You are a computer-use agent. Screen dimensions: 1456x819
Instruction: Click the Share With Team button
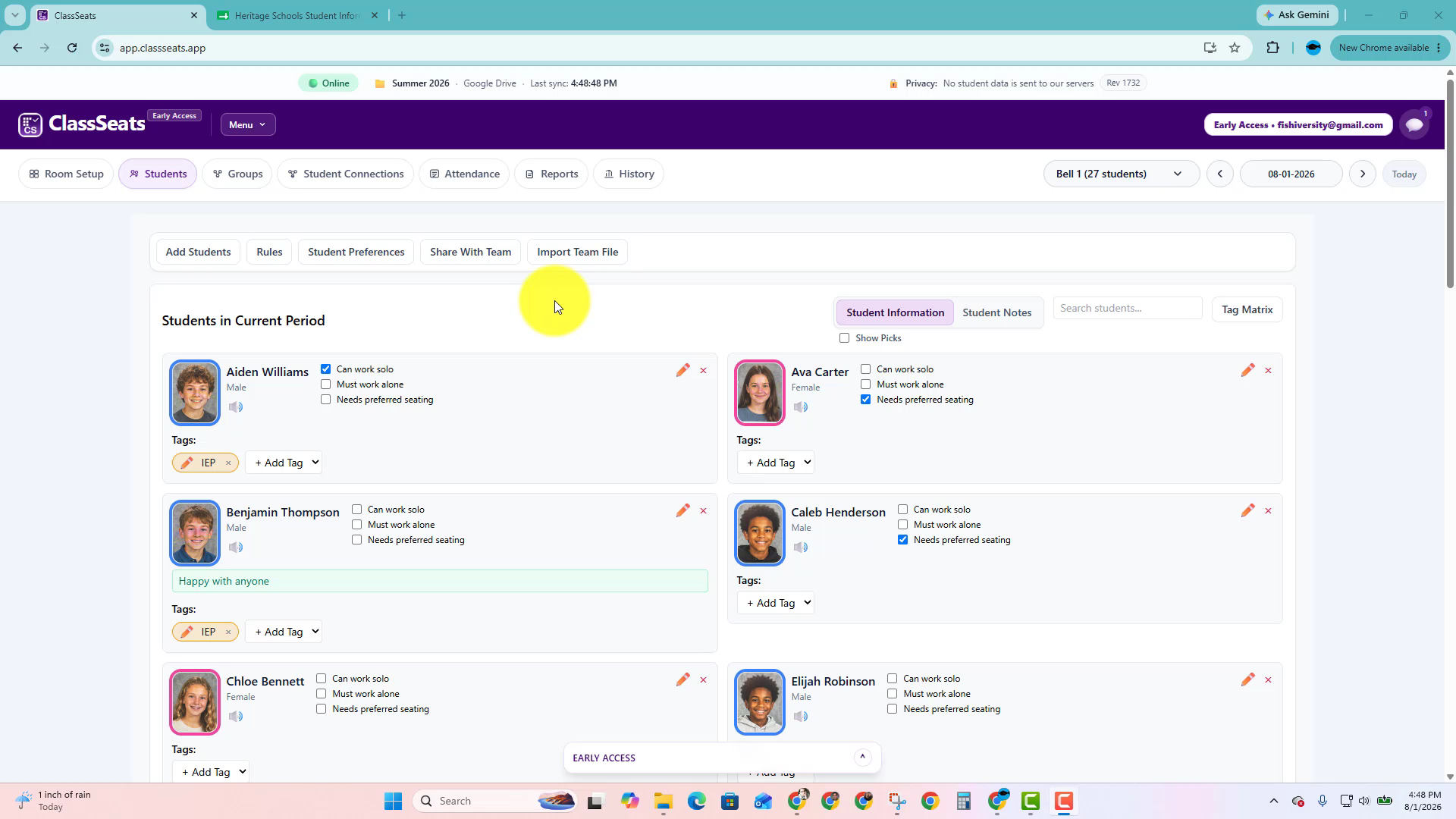point(470,253)
